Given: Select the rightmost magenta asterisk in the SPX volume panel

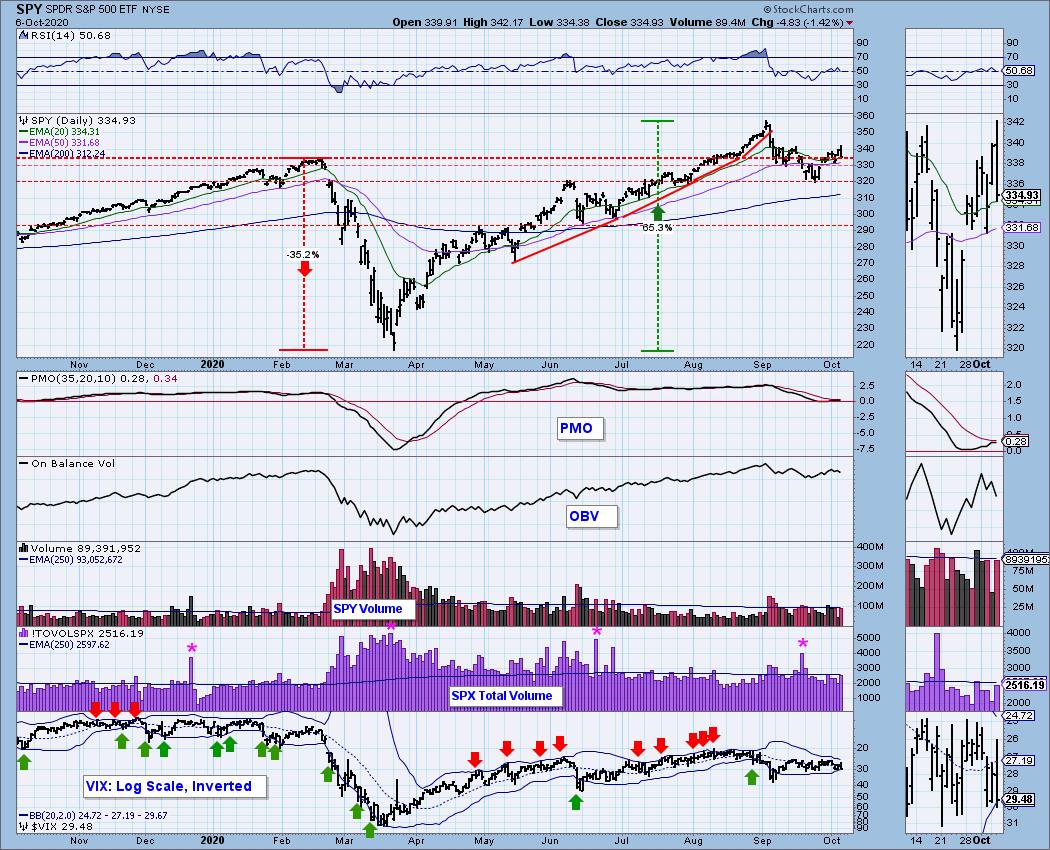Looking at the screenshot, I should [x=802, y=644].
